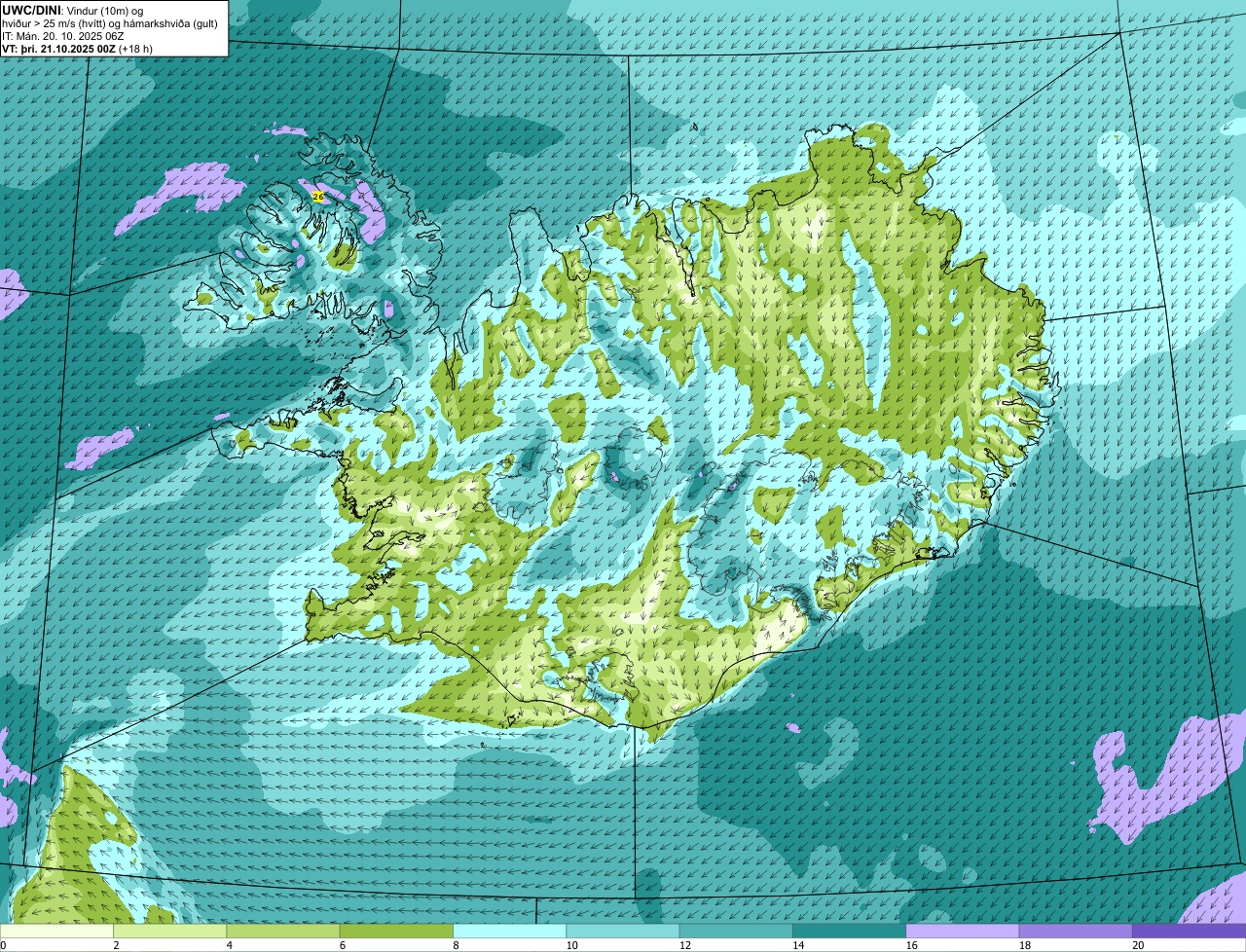Click the scale label '16'
Viewport: 1246px width, 952px height.
[911, 945]
